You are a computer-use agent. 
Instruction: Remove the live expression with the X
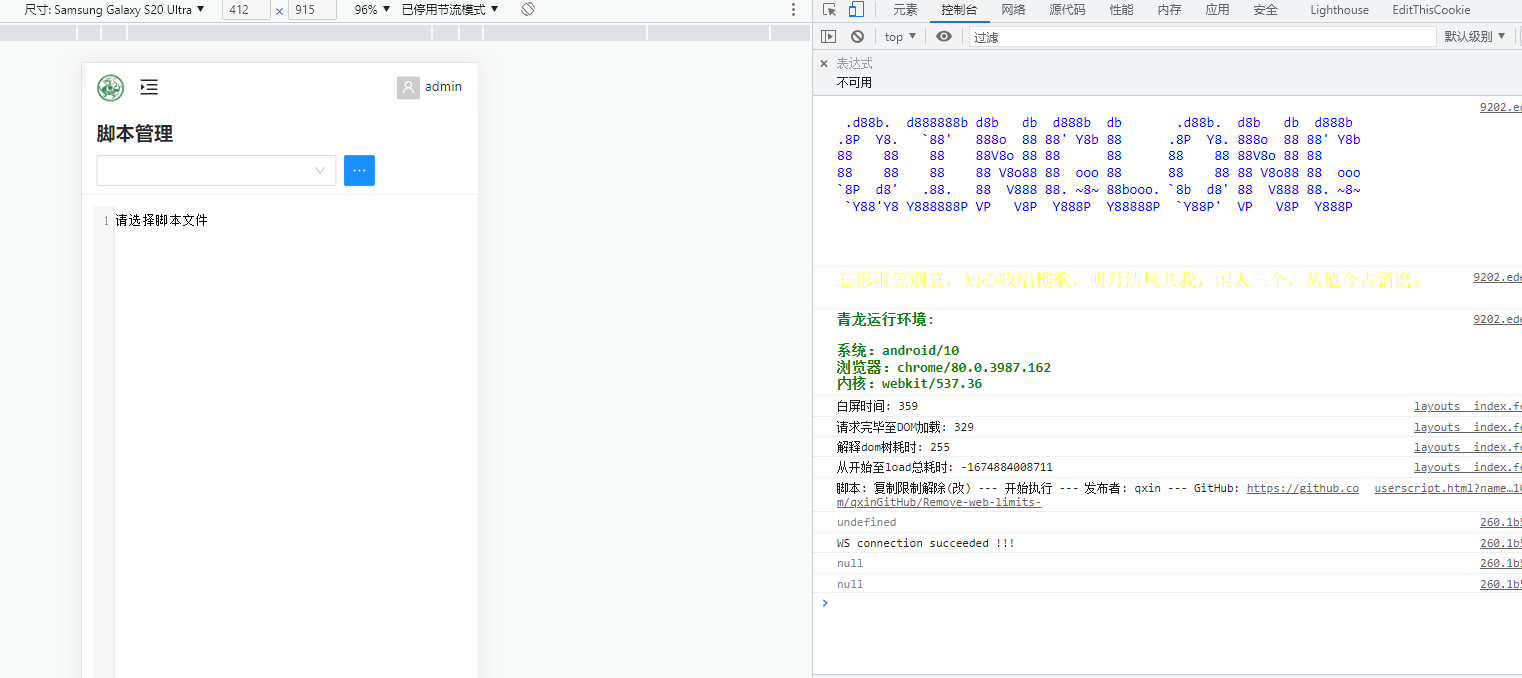pyautogui.click(x=824, y=63)
